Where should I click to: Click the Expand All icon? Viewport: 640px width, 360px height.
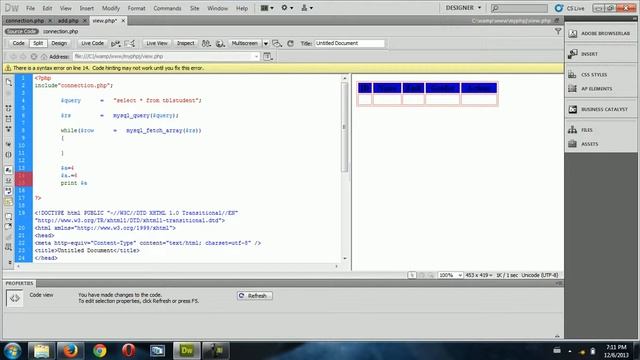9,129
